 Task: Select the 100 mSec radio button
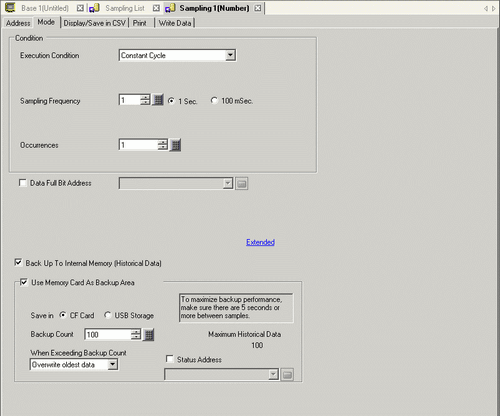[x=214, y=100]
